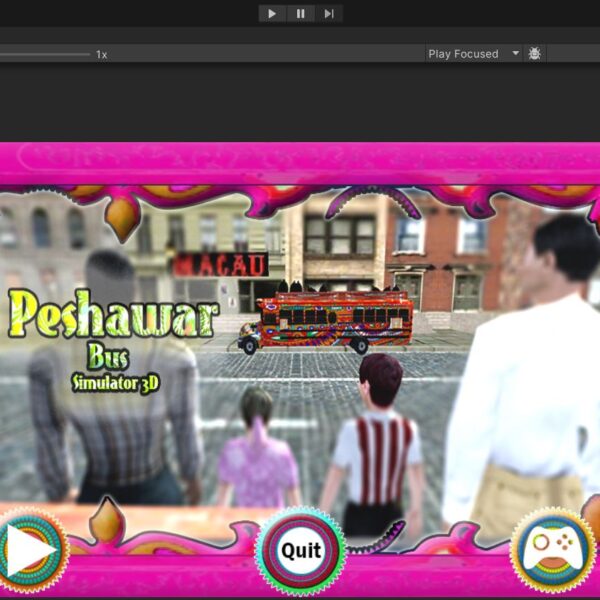
Task: Start the game with the white arrow button
Action: coord(30,552)
